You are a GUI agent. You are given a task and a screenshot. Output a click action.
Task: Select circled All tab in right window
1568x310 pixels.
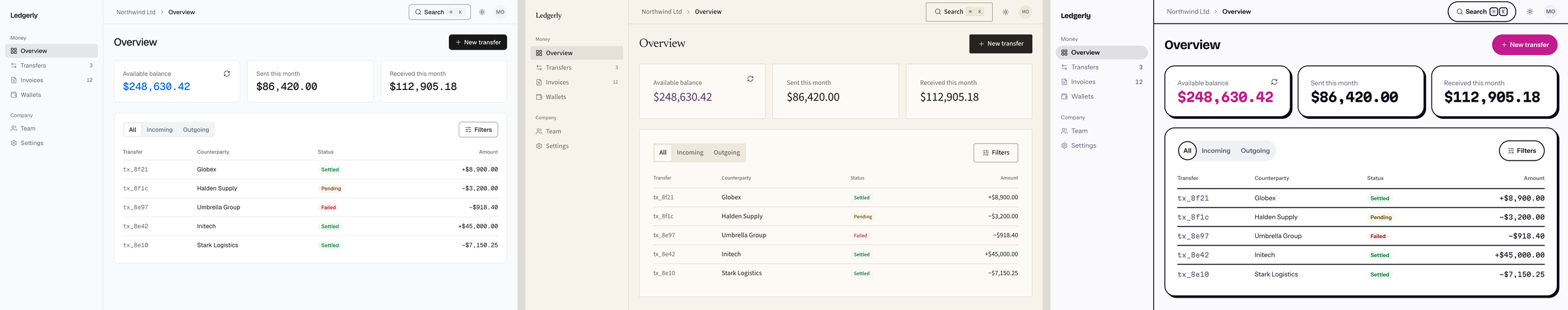coord(1187,151)
